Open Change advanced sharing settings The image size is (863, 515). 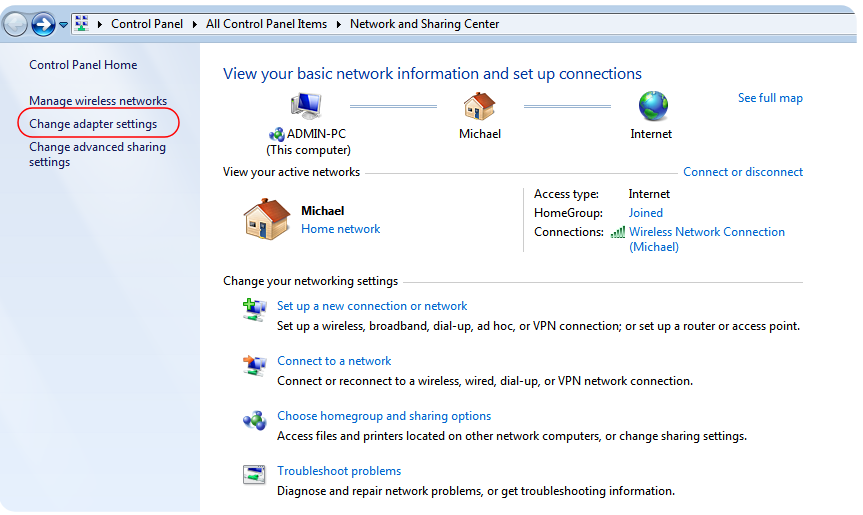pyautogui.click(x=97, y=155)
